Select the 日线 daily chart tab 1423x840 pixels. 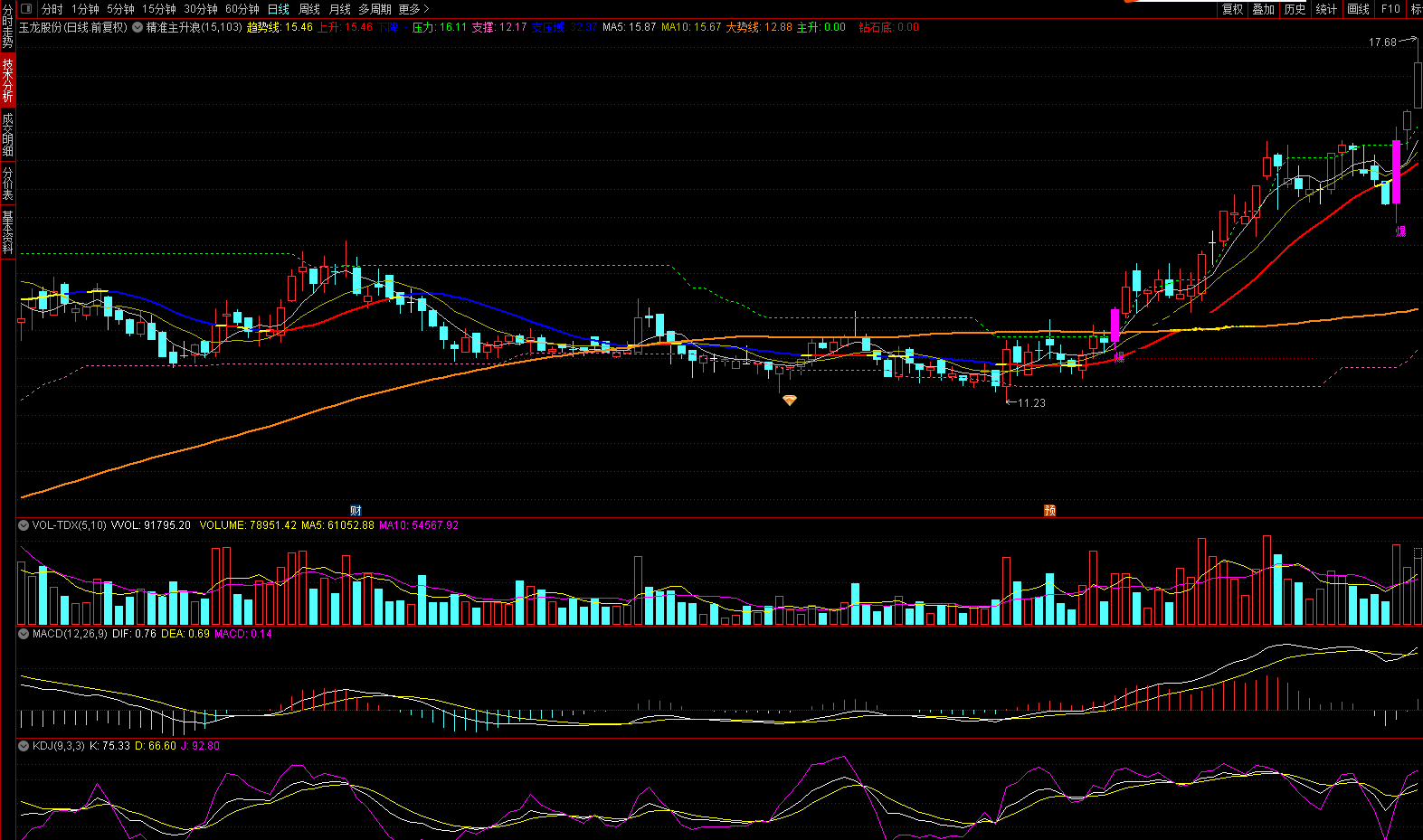[279, 9]
